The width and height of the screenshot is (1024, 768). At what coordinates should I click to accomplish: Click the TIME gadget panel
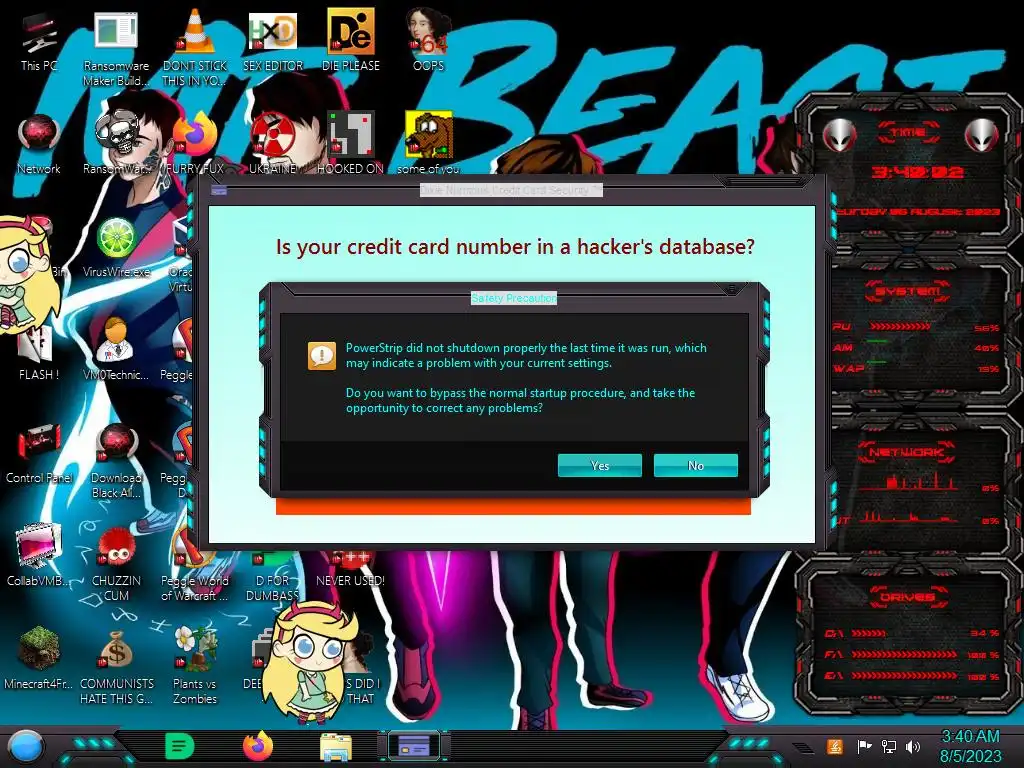(910, 171)
